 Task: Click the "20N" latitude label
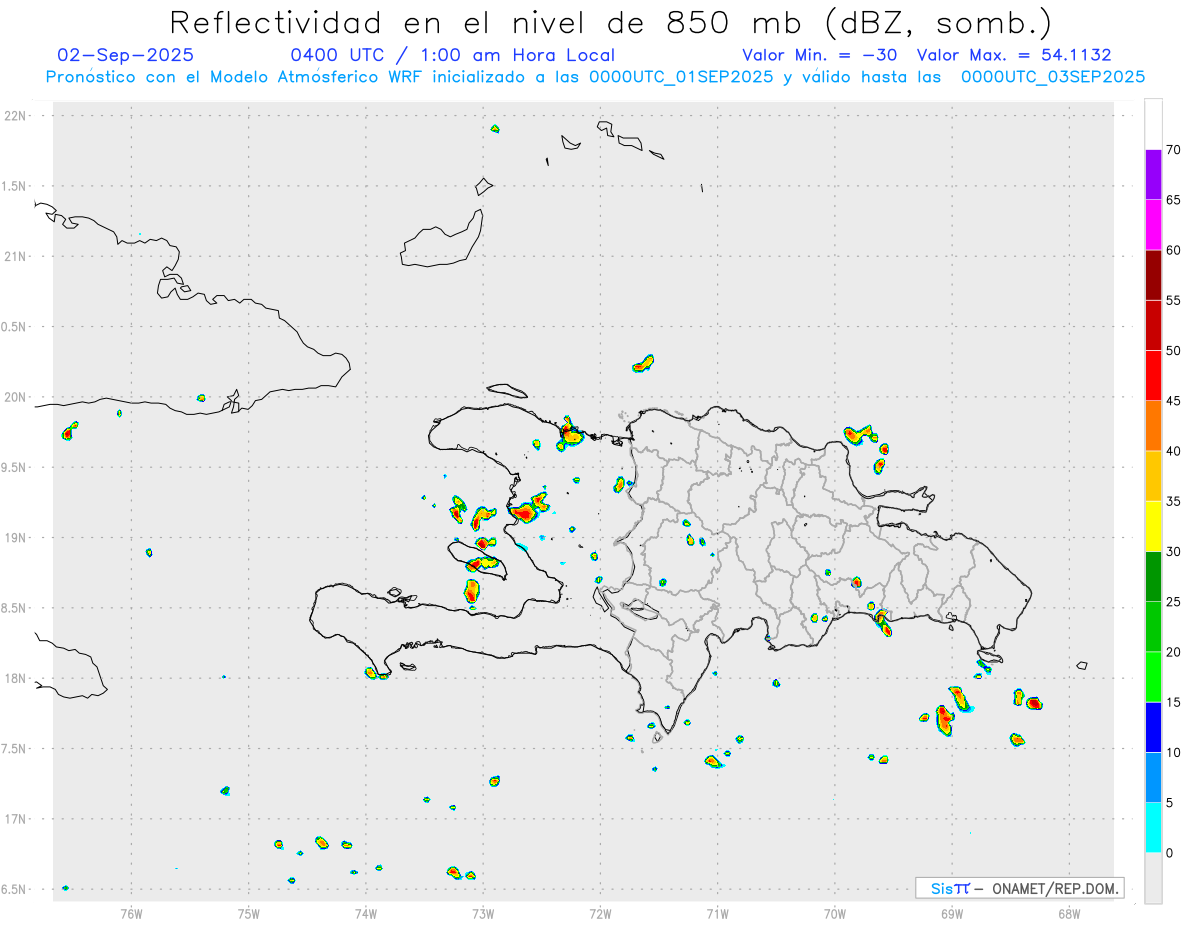(16, 397)
